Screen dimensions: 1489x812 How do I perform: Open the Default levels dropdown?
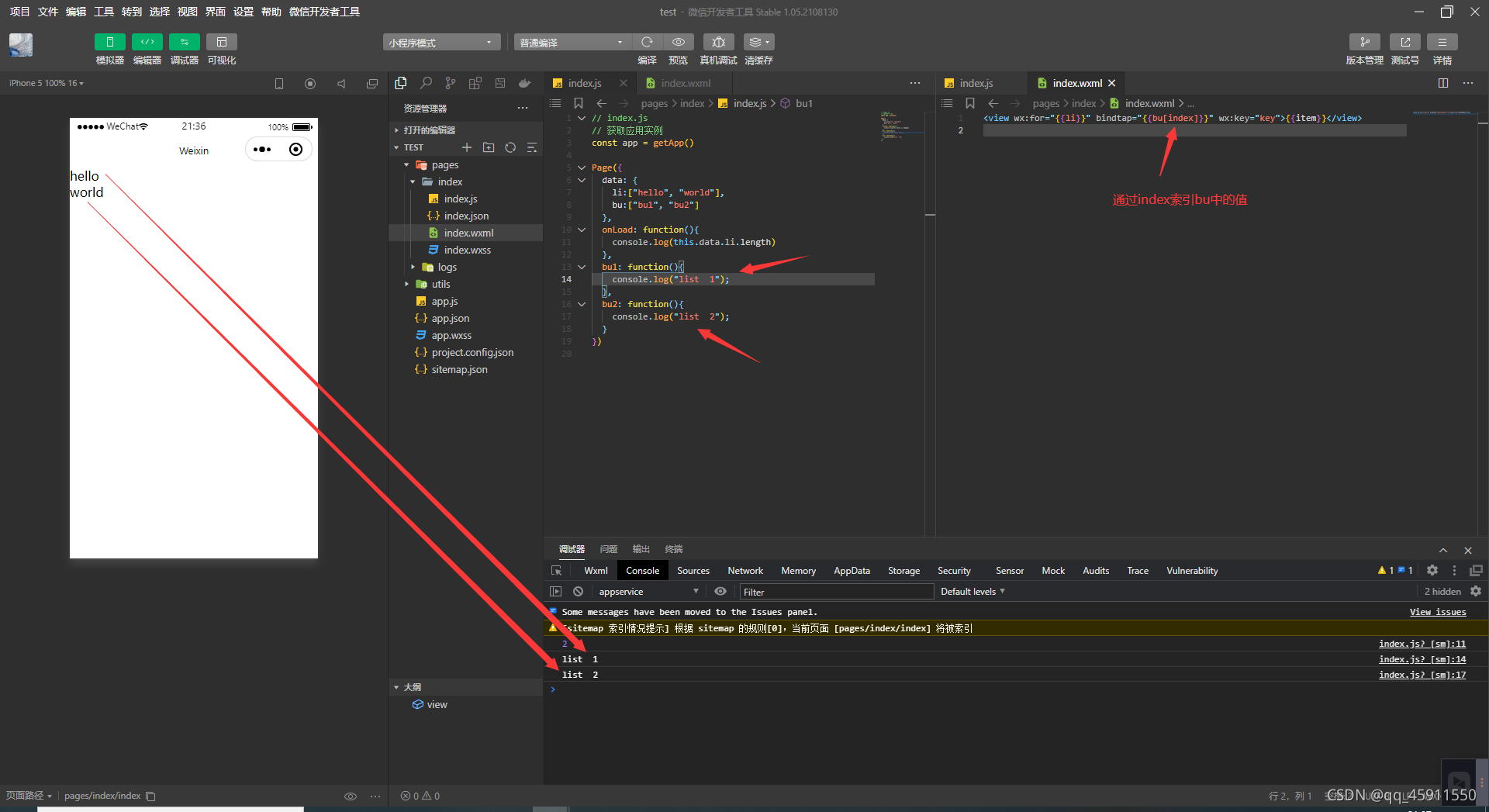point(973,592)
